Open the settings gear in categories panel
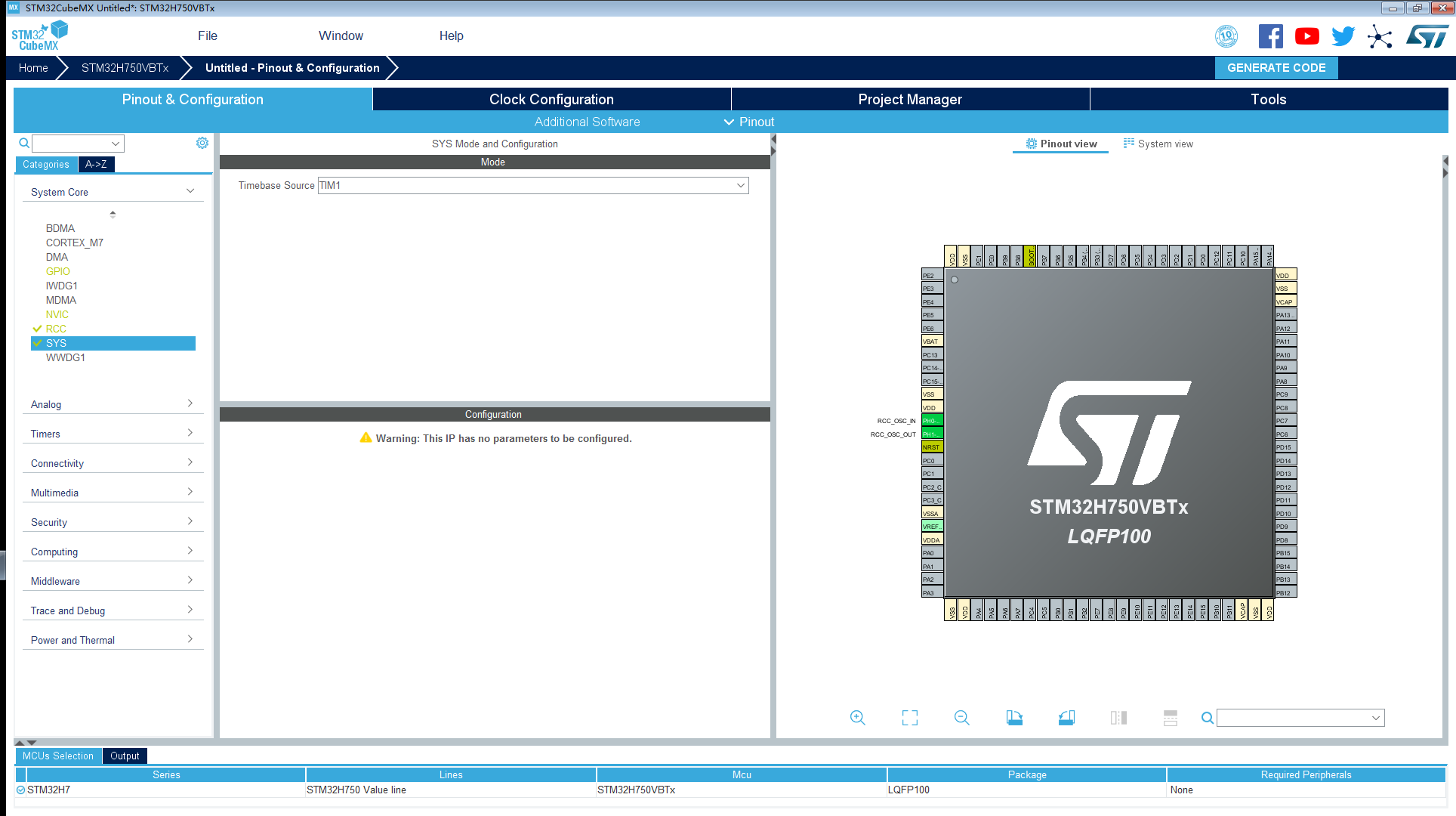 pos(202,143)
